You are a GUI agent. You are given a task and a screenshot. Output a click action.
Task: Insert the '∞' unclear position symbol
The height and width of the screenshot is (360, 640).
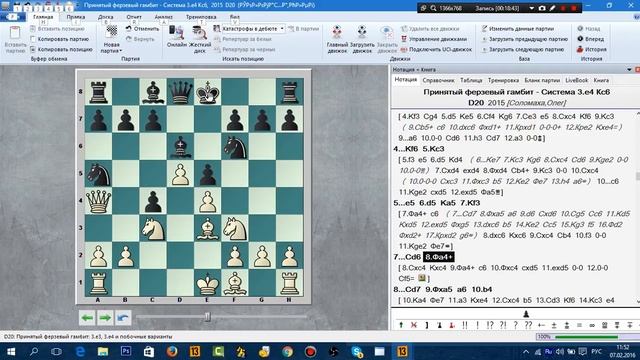592,325
